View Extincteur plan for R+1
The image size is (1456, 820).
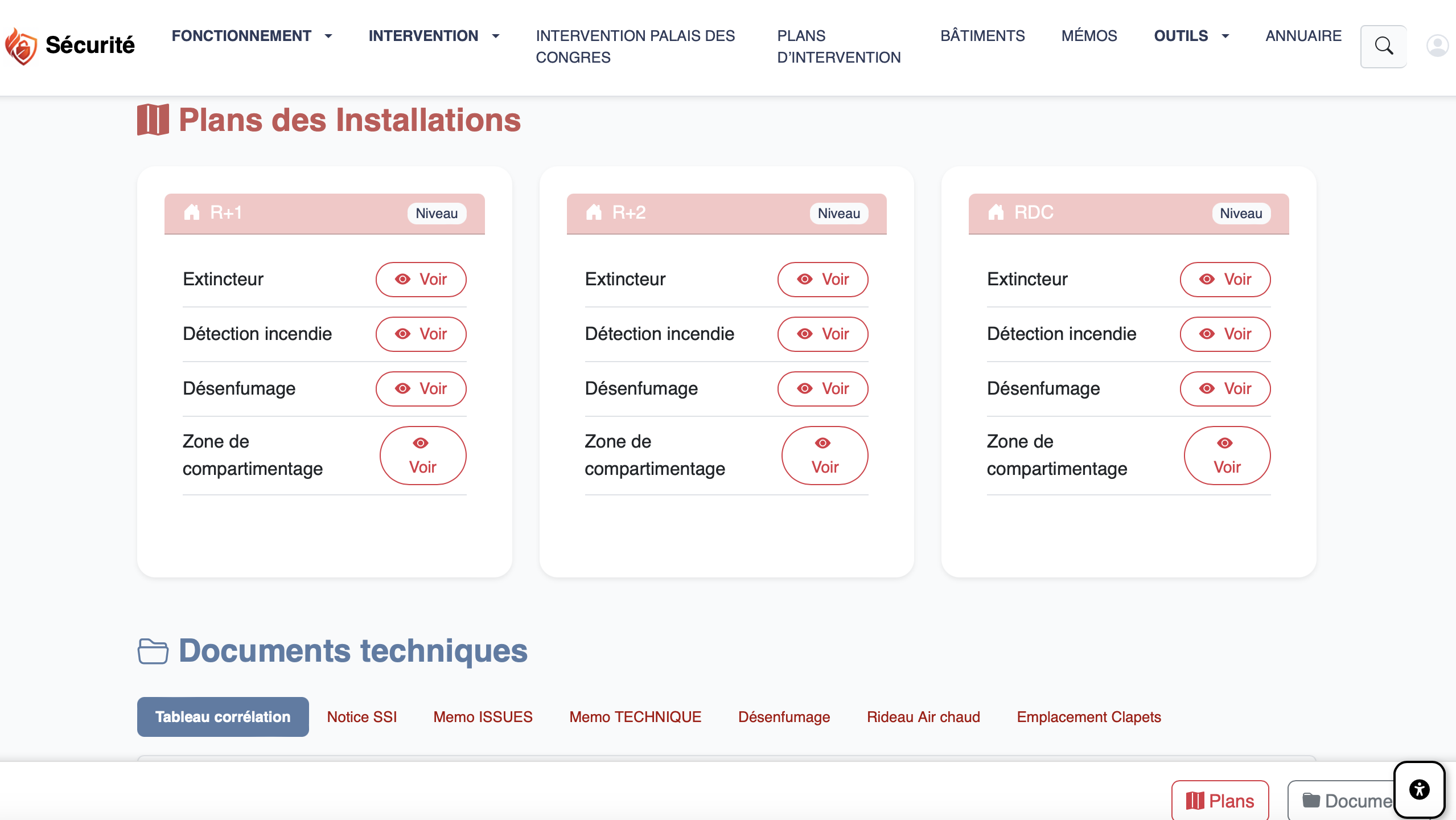421,279
